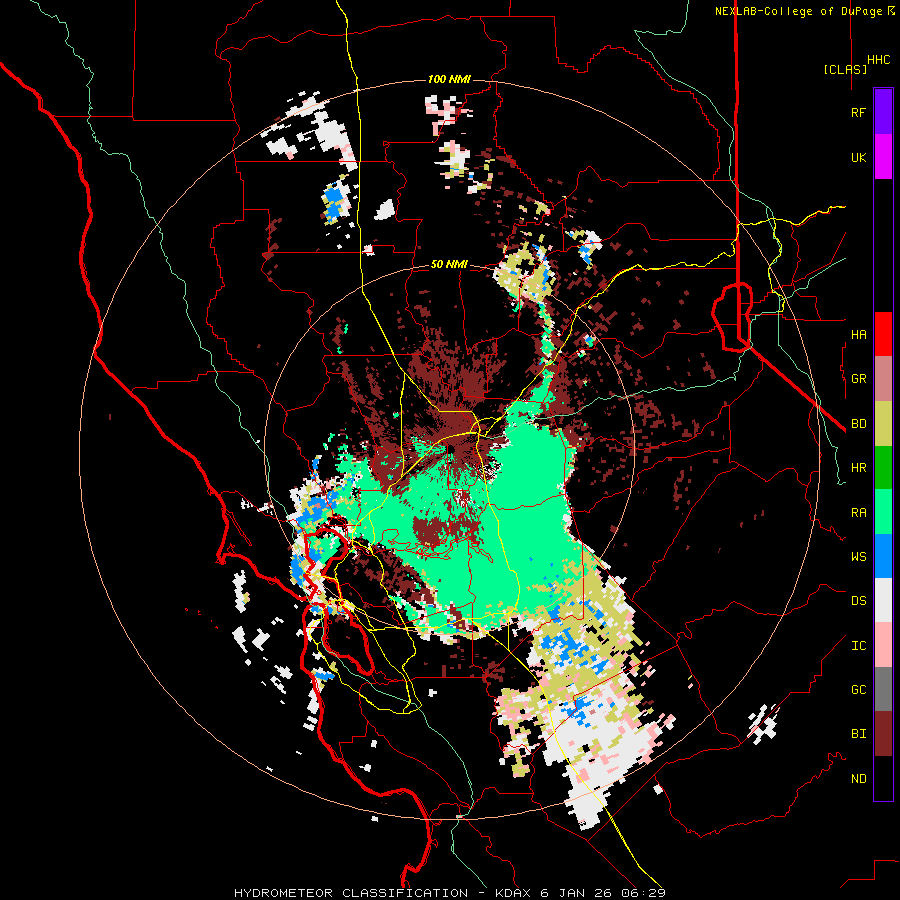Click the HA legend label
The height and width of the screenshot is (900, 900).
coord(858,335)
